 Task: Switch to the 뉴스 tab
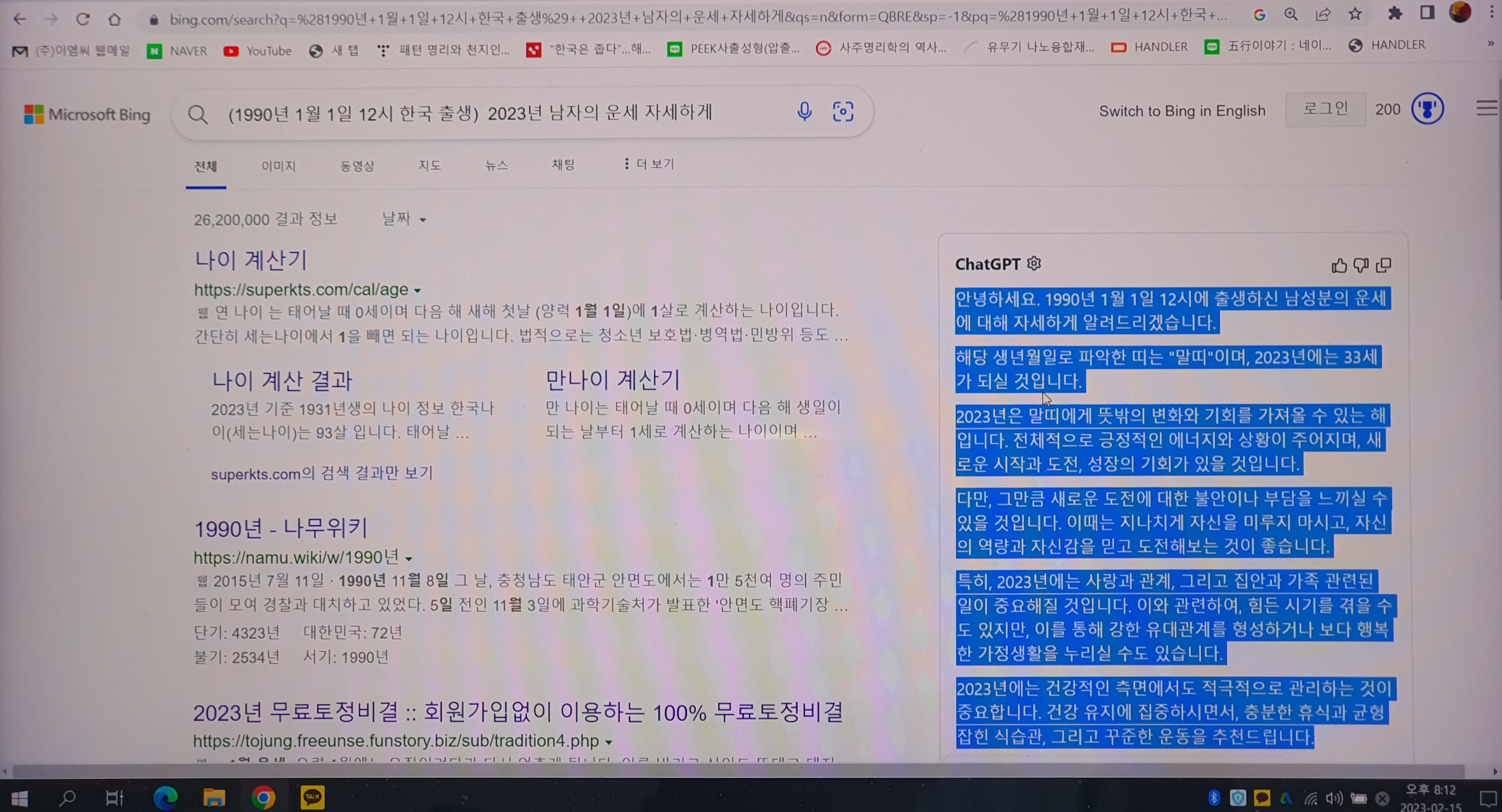click(496, 165)
